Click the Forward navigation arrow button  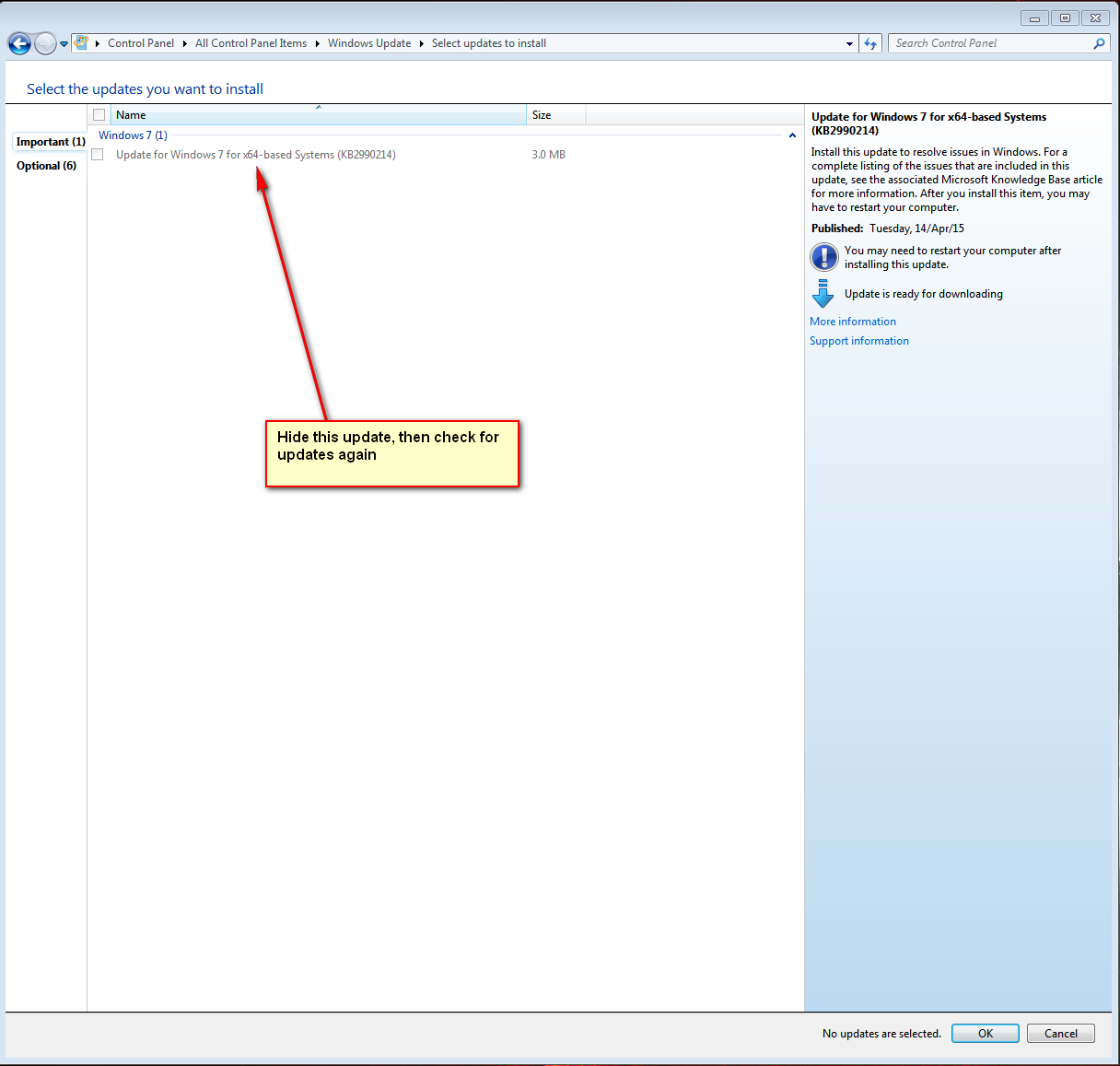pyautogui.click(x=45, y=43)
